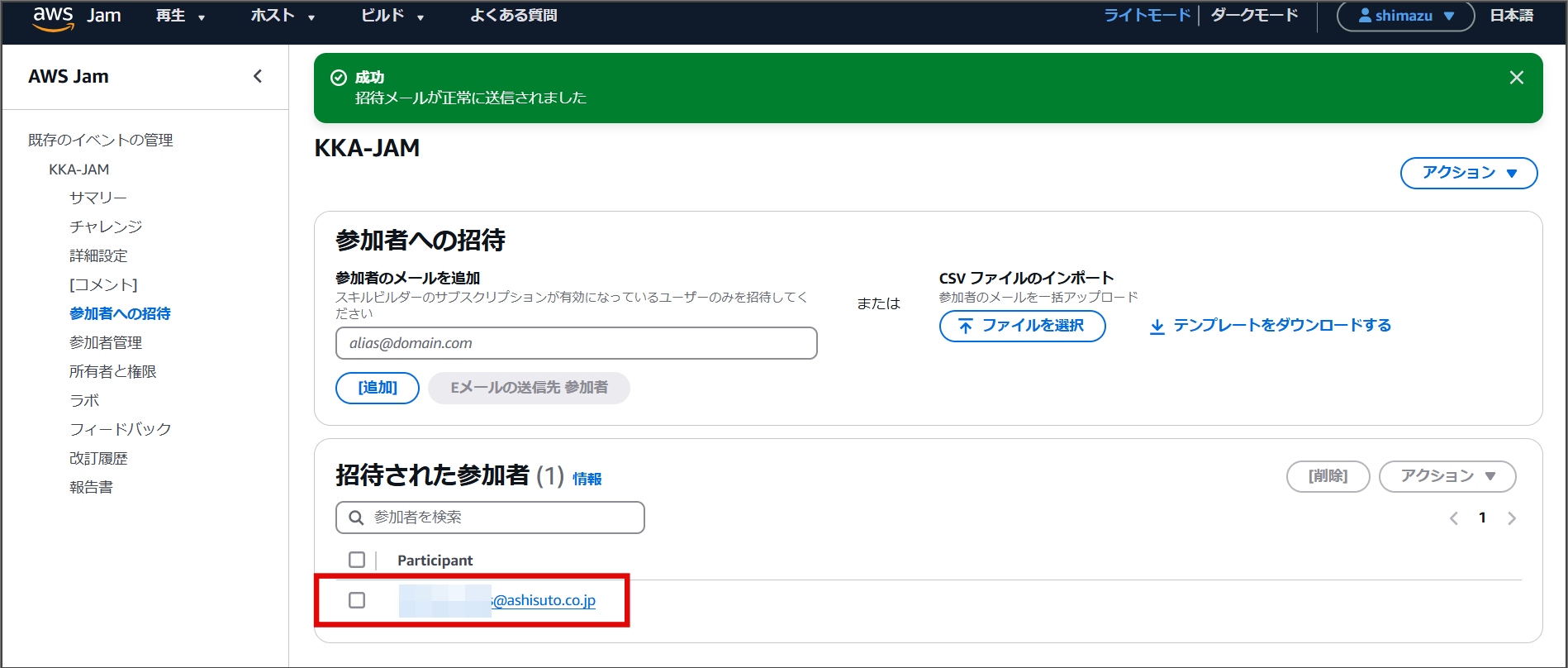
Task: Select チャレンジ from the sidebar
Action: pos(106,227)
